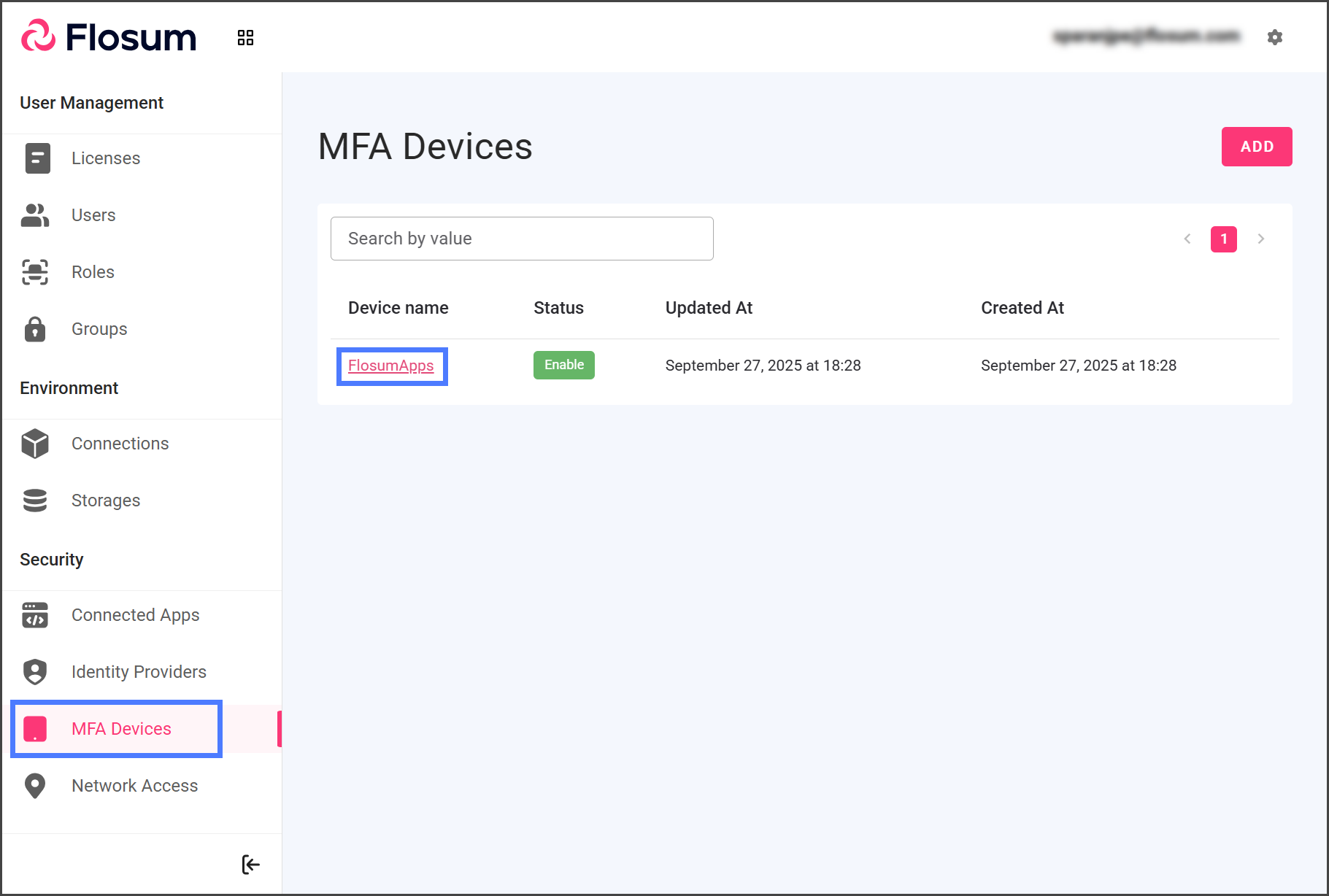Viewport: 1329px width, 896px height.
Task: Click the Licenses document icon
Action: coord(37,158)
